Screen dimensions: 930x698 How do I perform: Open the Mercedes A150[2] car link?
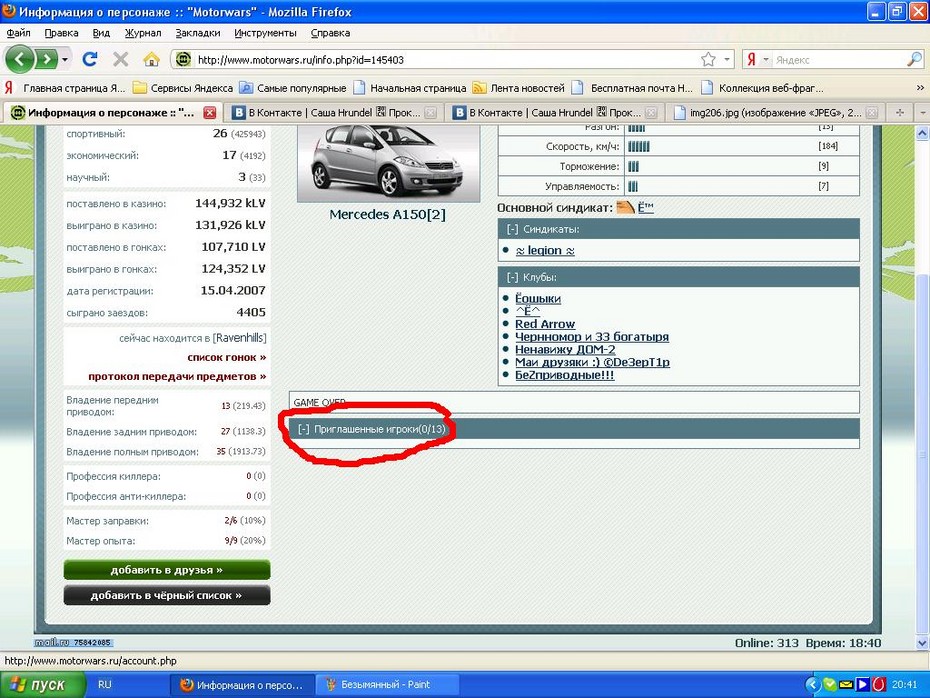(x=387, y=214)
